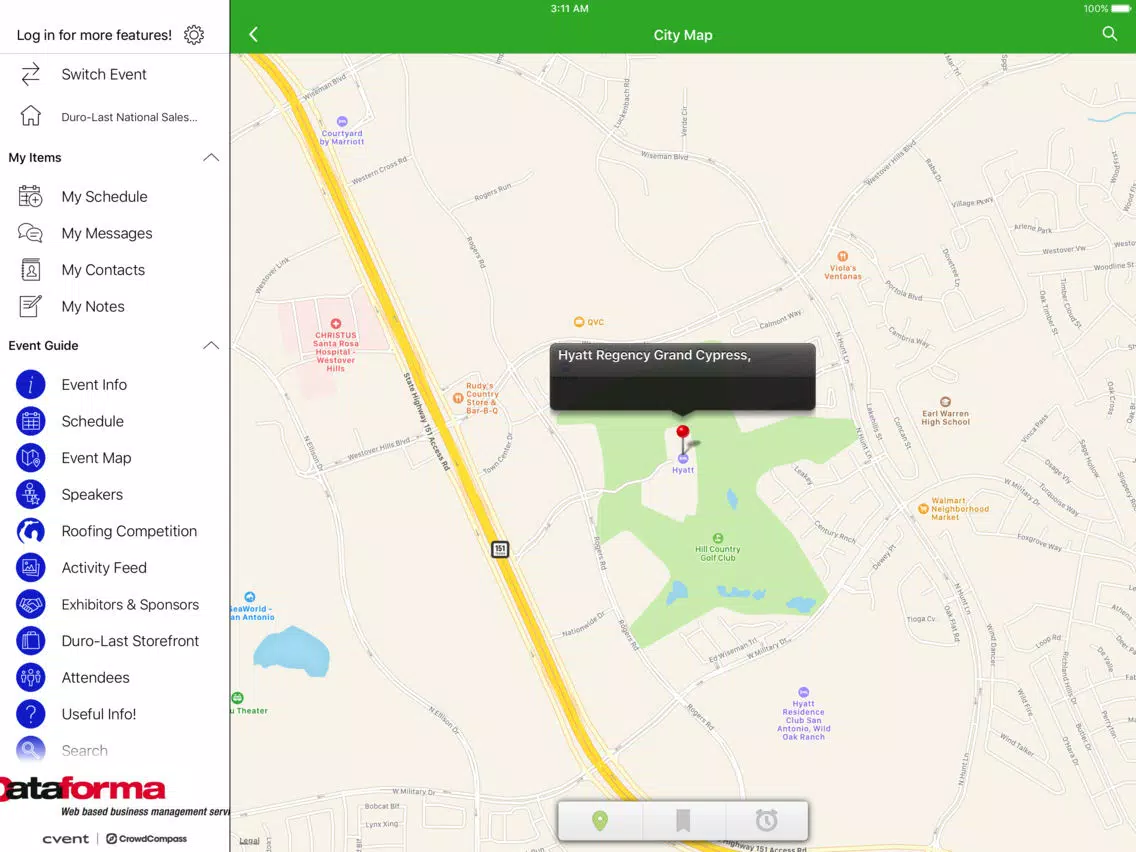The width and height of the screenshot is (1136, 852).
Task: Open the Roofing Competition menu item
Action: coord(114,531)
